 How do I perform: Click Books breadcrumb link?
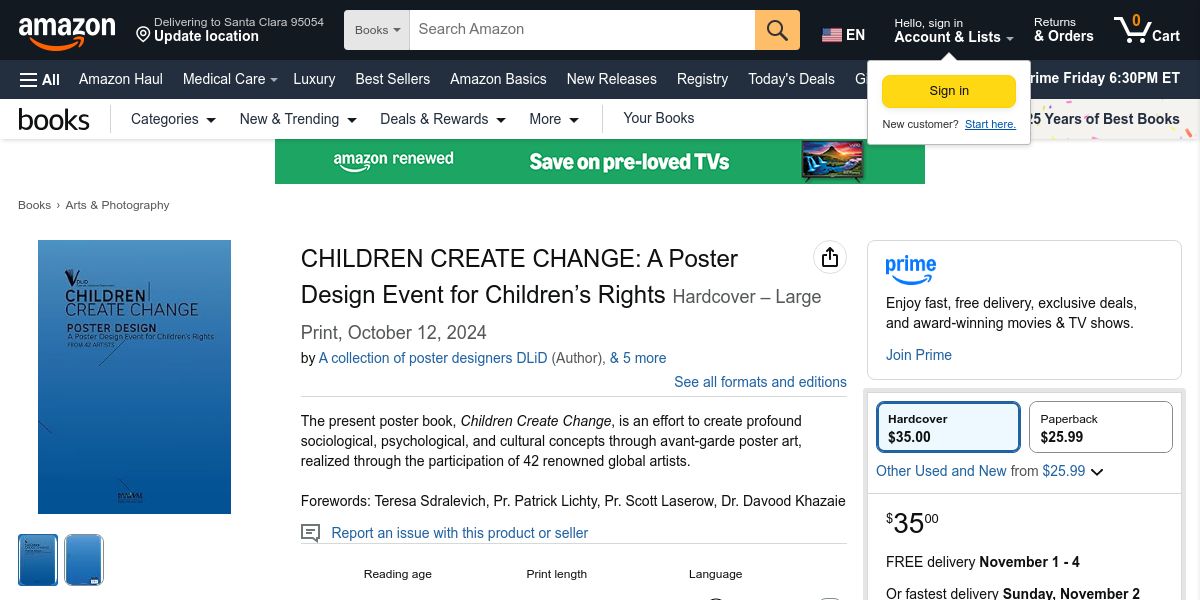34,205
